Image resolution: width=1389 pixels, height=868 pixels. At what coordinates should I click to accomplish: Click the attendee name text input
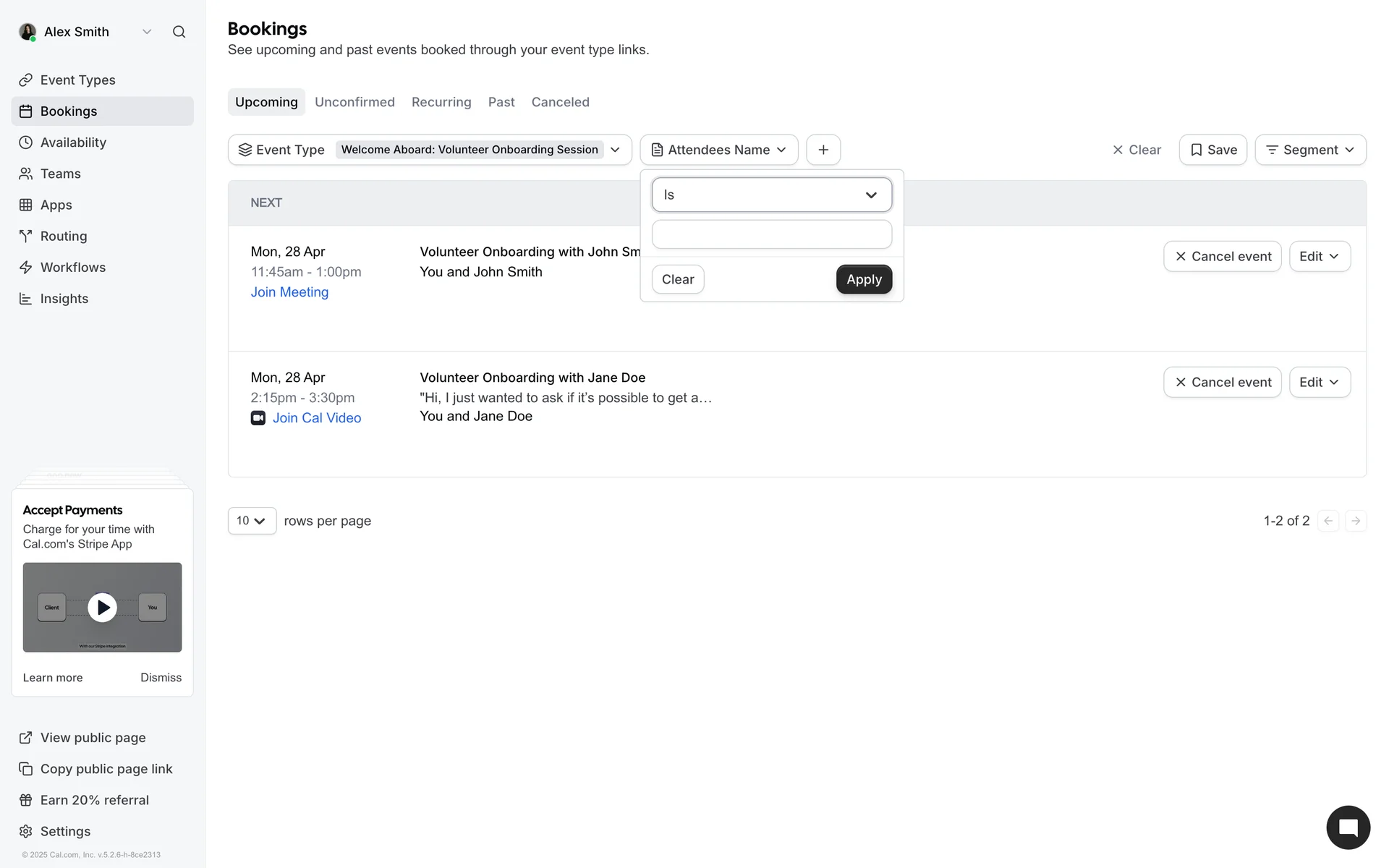pos(771,234)
